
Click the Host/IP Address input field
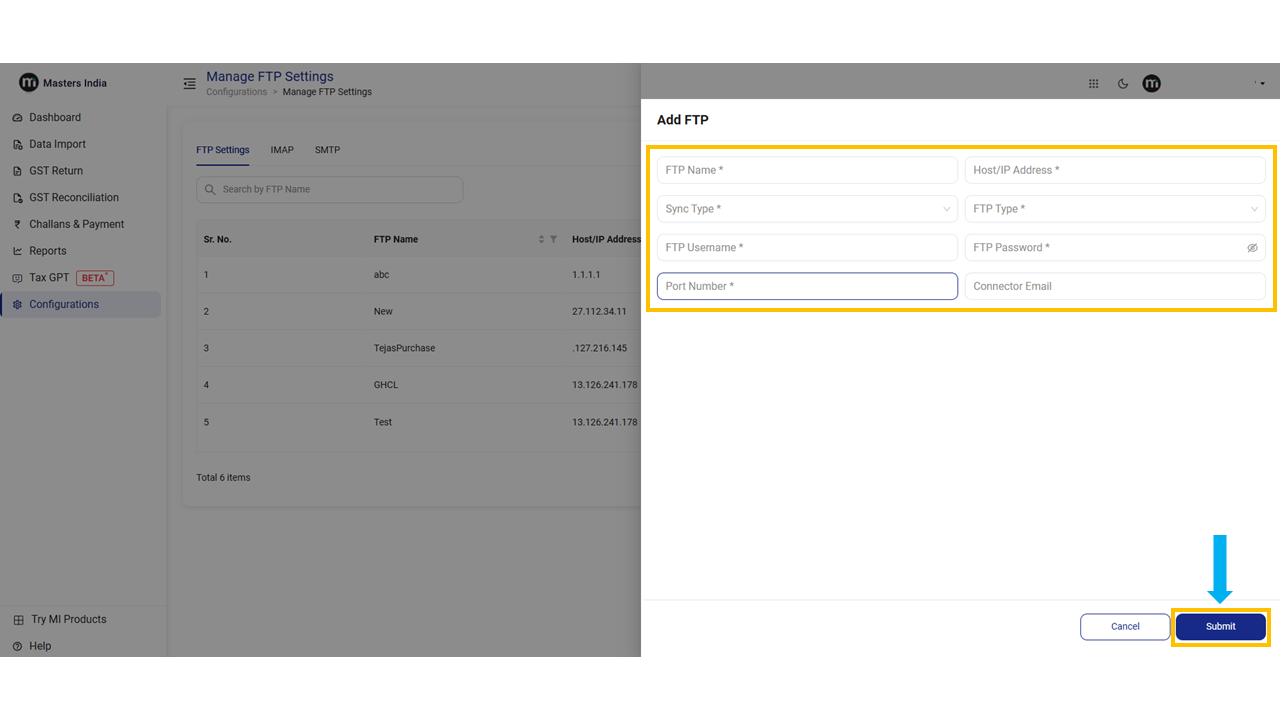coord(1115,170)
